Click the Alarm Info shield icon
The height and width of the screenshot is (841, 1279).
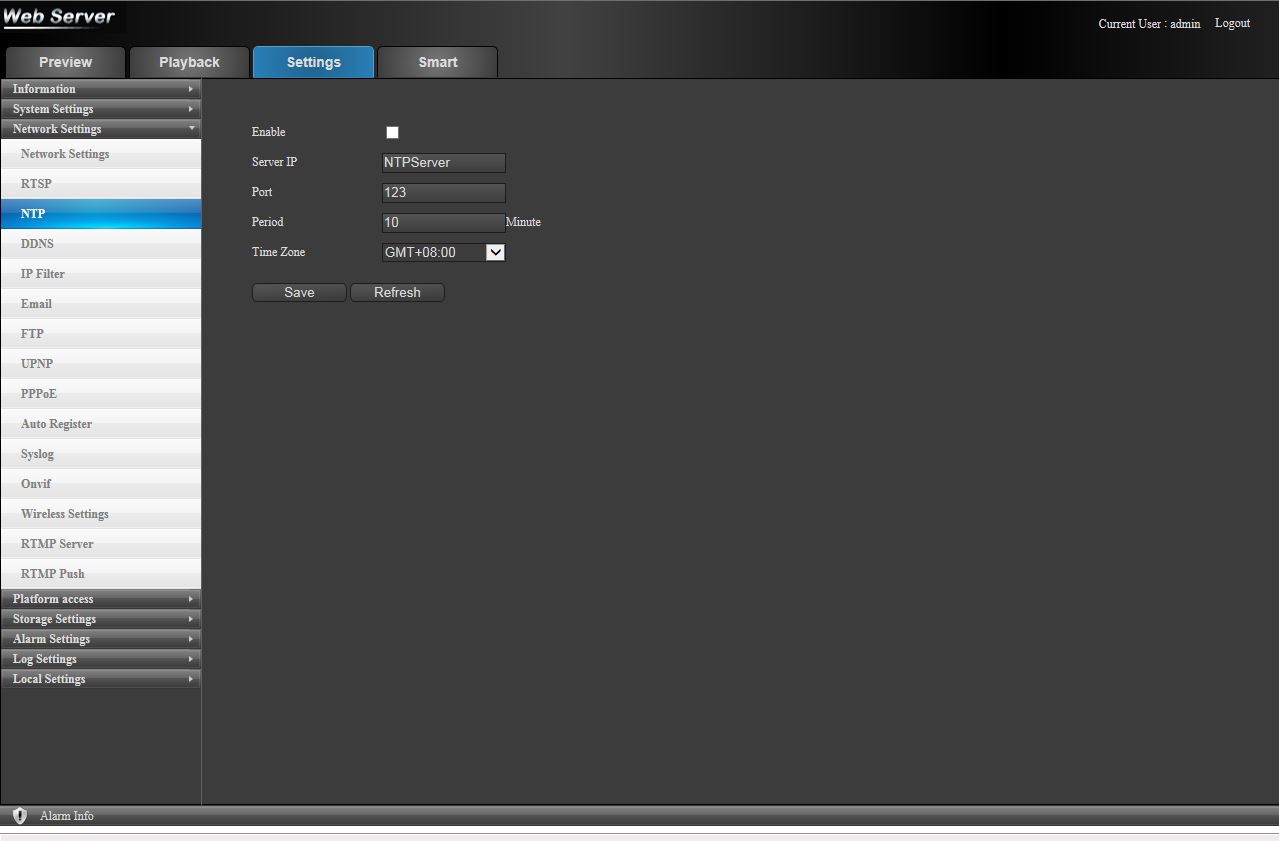pyautogui.click(x=19, y=816)
